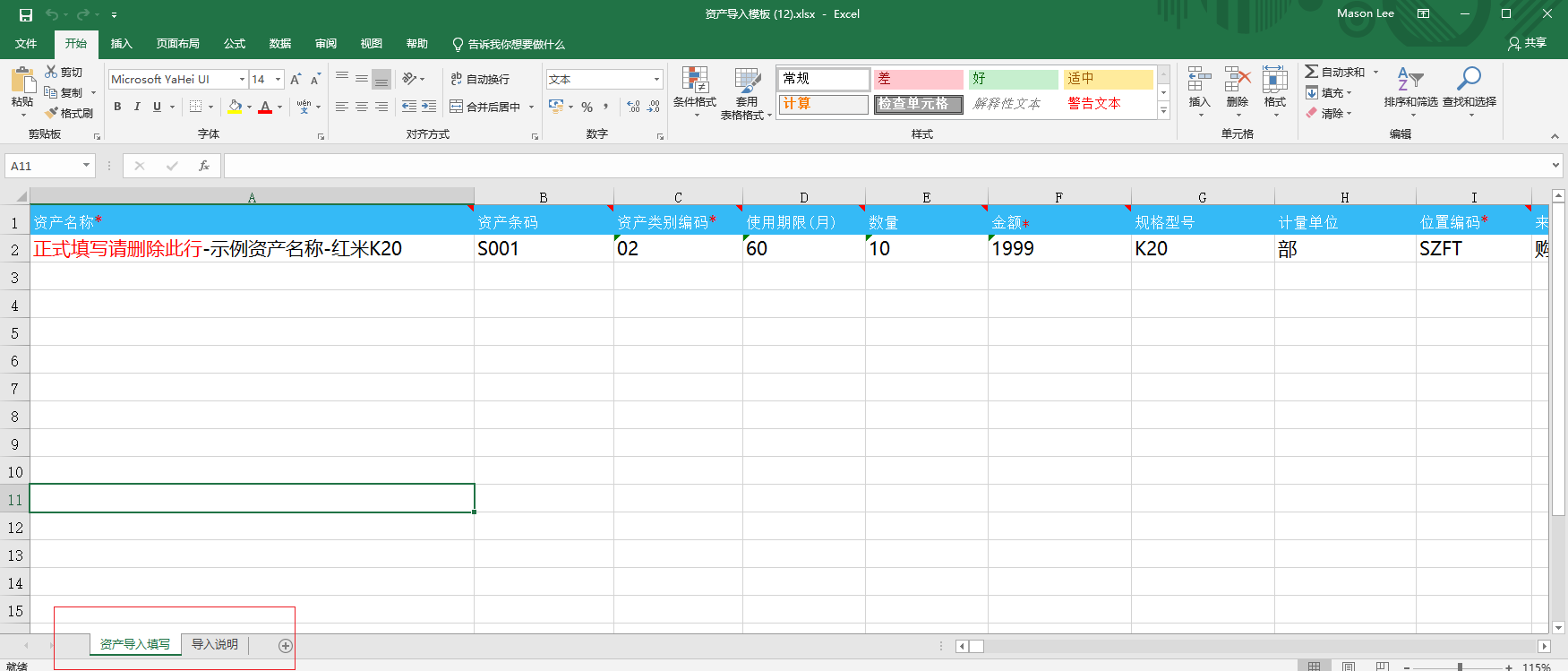Click 告诉我你想要做什么 search box
The height and width of the screenshot is (671, 1568).
(x=509, y=44)
